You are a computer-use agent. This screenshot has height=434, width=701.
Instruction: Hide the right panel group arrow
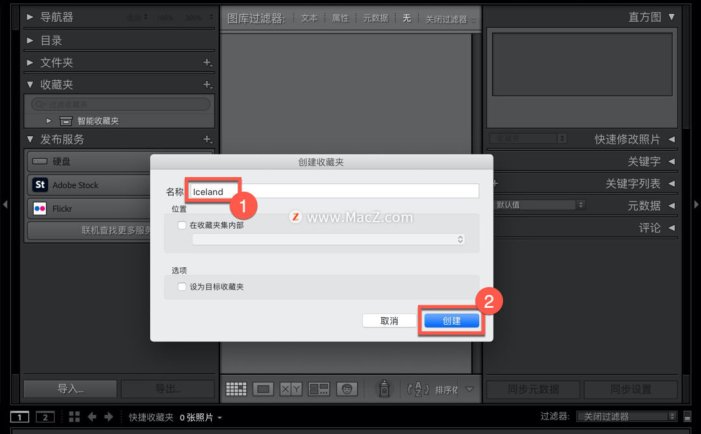coord(696,204)
